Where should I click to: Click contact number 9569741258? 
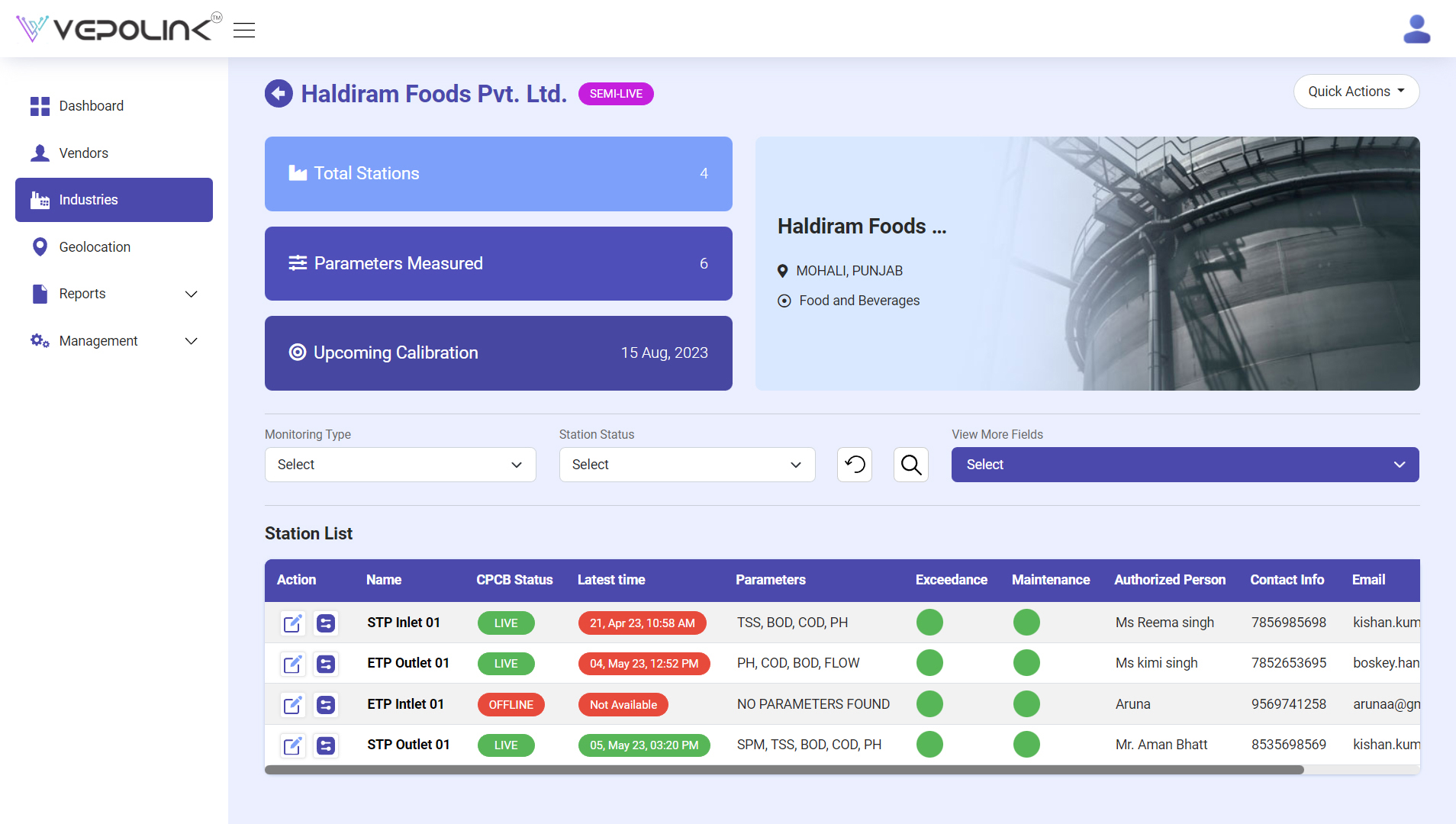pos(1289,704)
